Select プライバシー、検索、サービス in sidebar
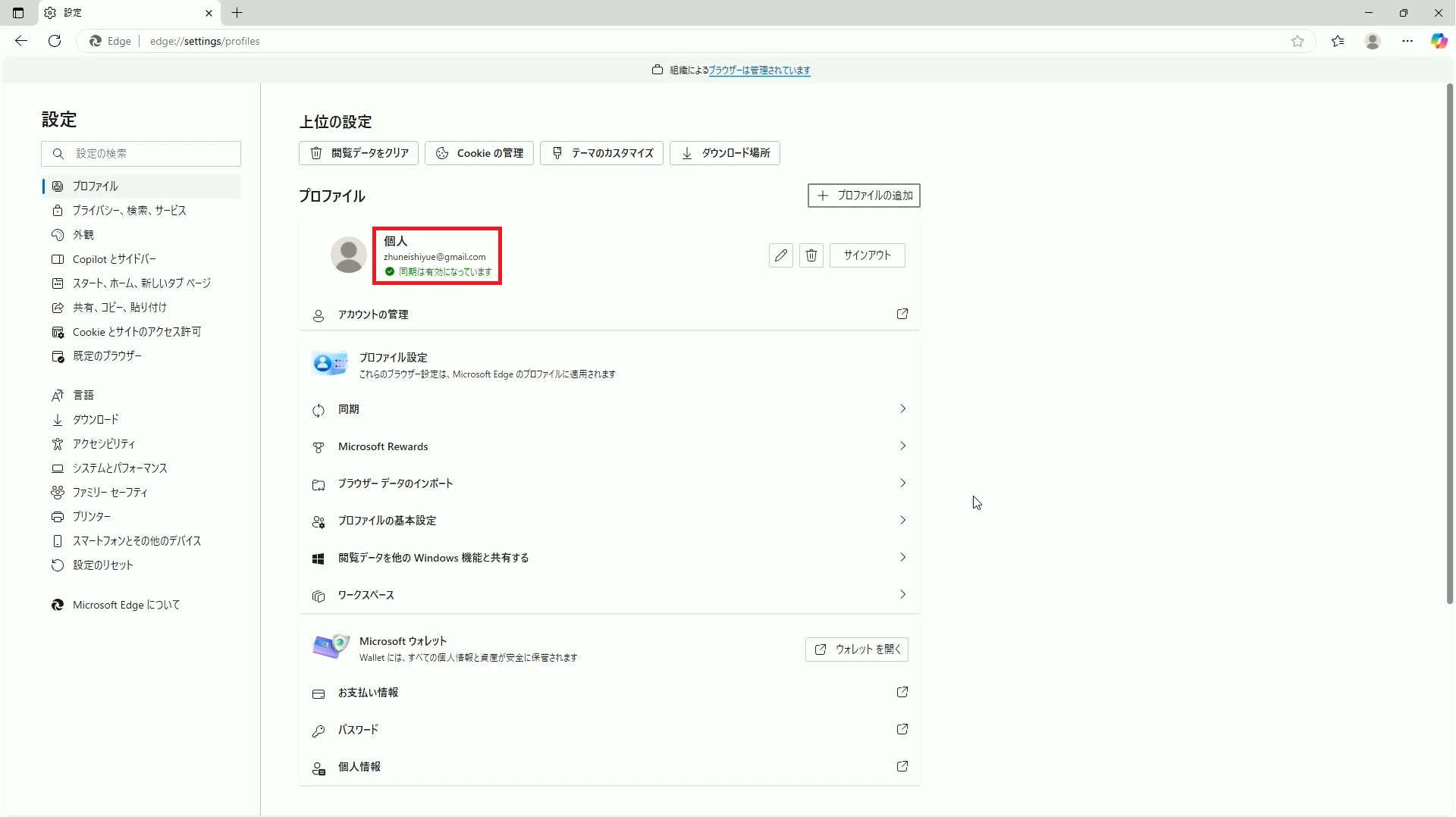This screenshot has width=1456, height=817. [129, 211]
